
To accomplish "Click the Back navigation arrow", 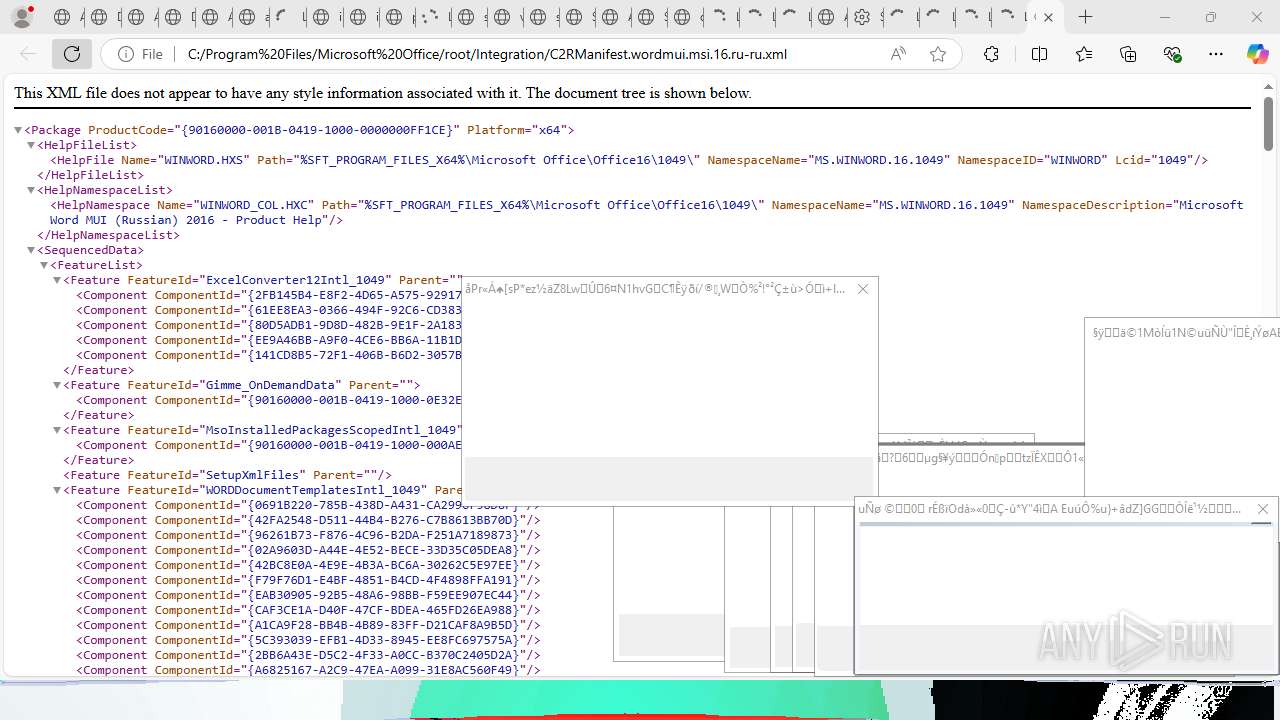I will 28,54.
